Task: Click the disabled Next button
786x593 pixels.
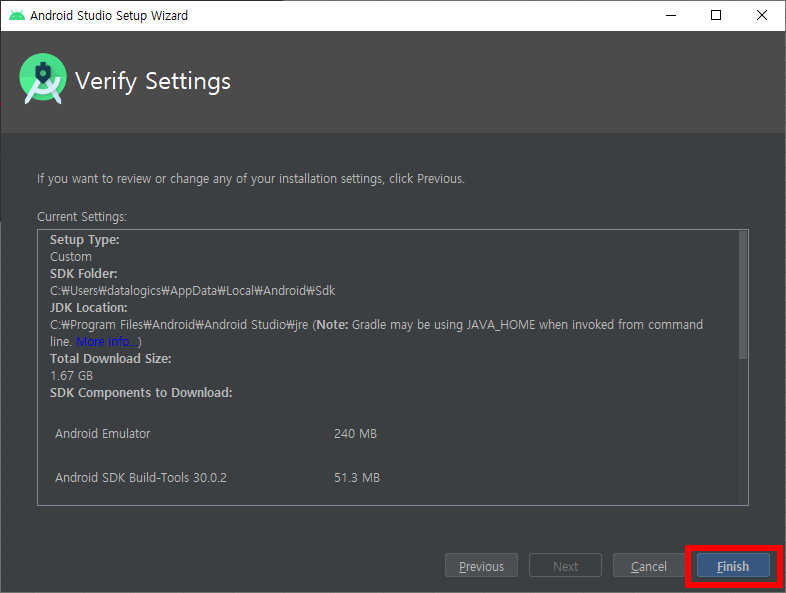Action: [x=565, y=566]
